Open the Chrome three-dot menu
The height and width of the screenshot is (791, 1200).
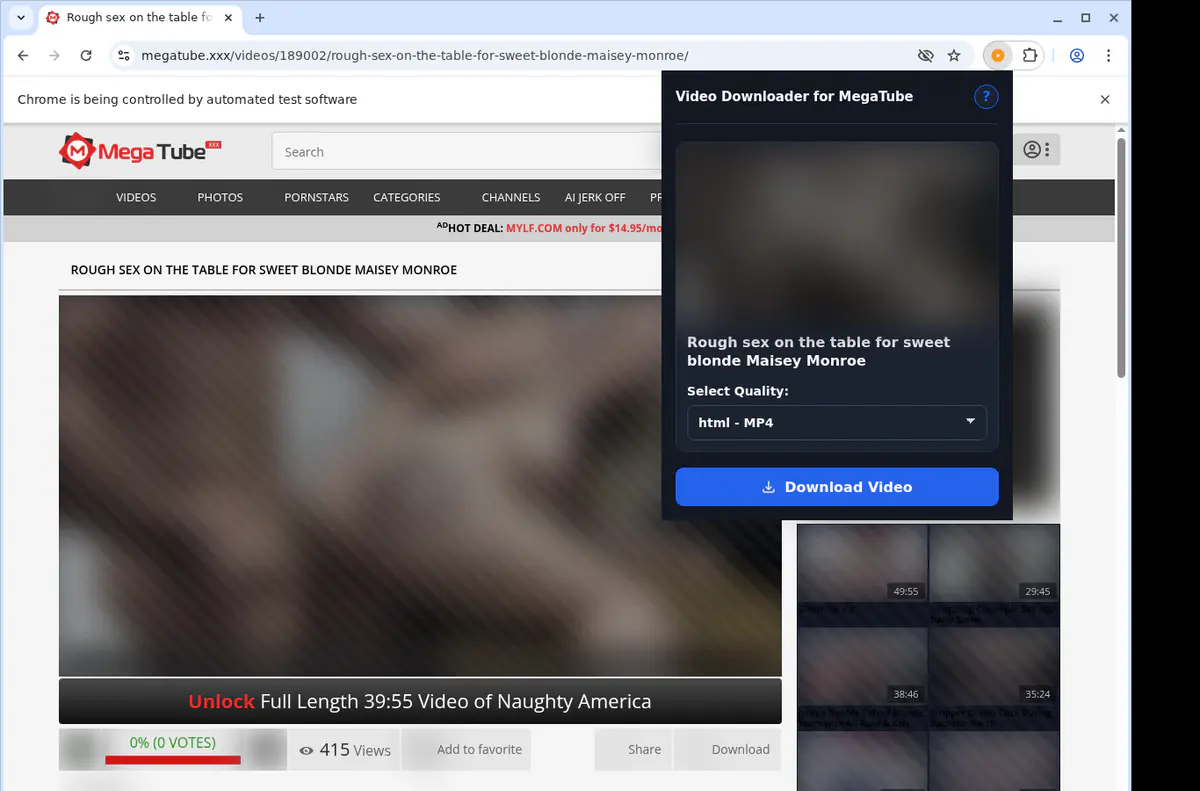click(x=1108, y=56)
